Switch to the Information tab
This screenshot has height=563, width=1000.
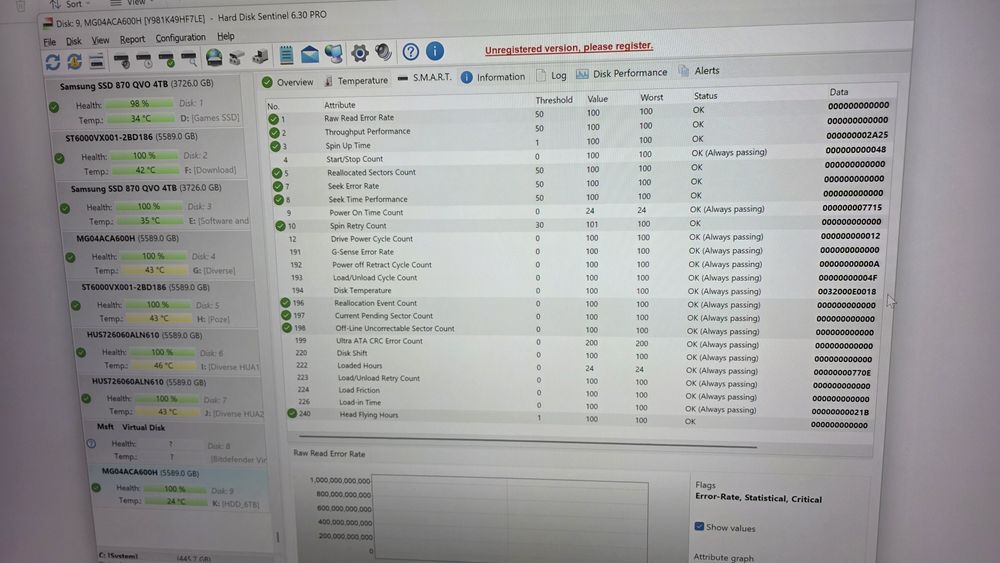[493, 77]
